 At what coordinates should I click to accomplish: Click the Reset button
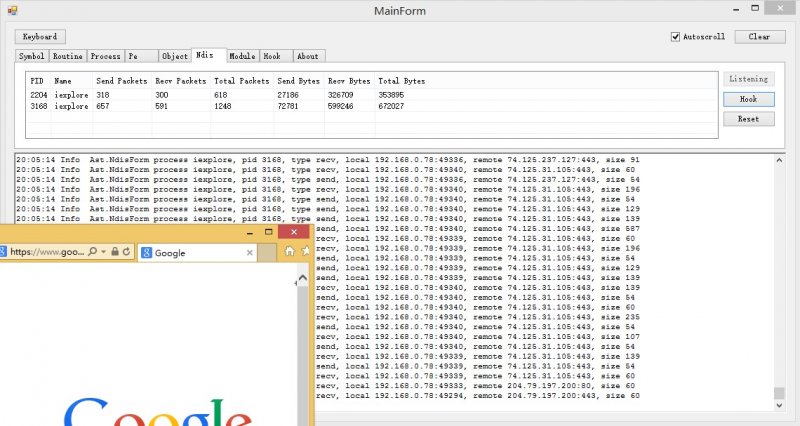[x=748, y=119]
